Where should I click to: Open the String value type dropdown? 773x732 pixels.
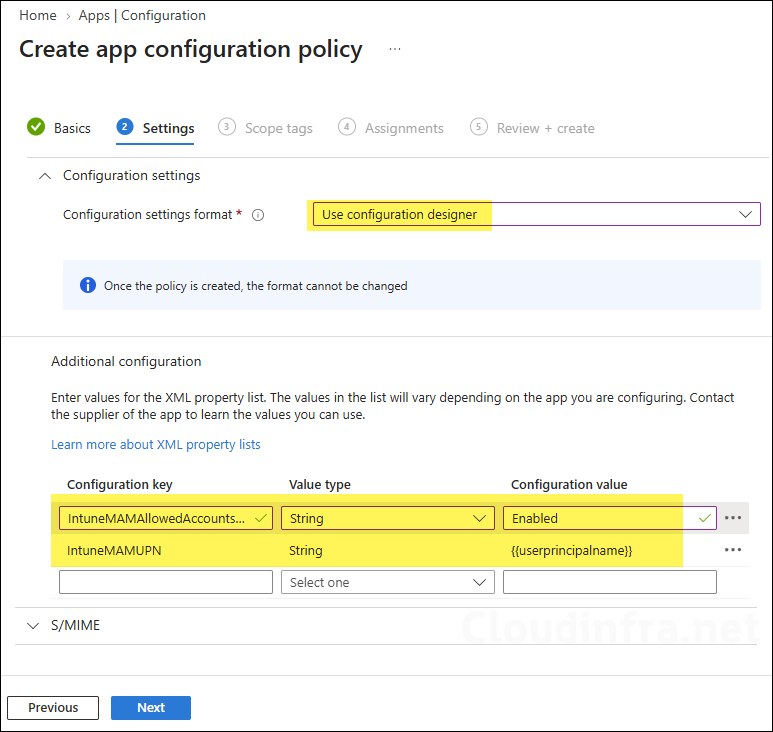pyautogui.click(x=387, y=518)
